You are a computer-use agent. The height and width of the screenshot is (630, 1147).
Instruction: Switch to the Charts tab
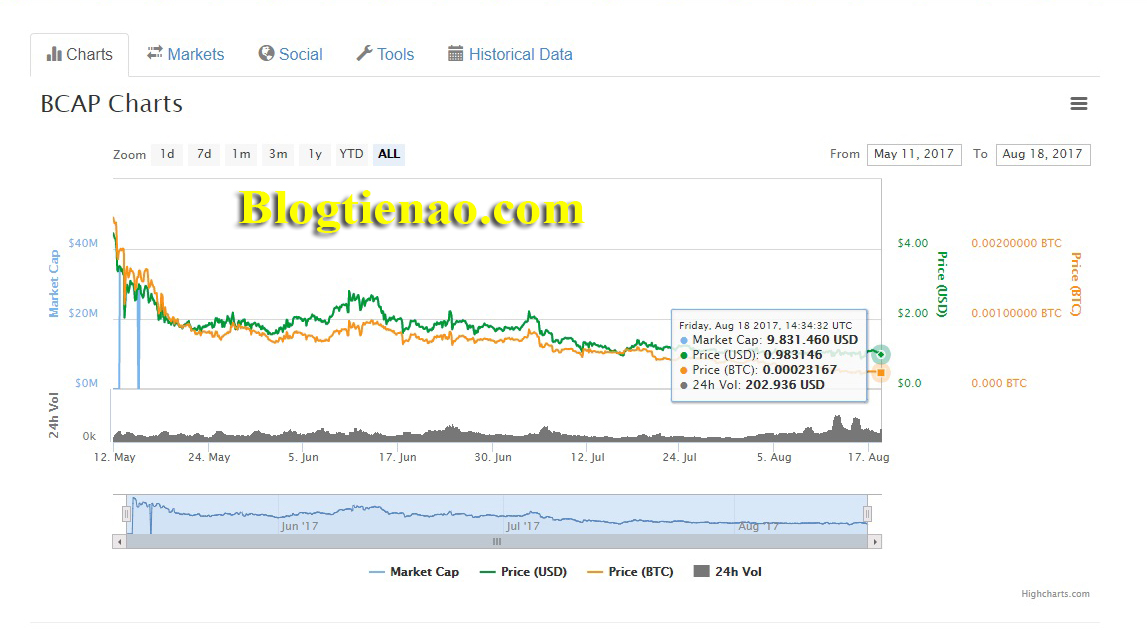80,54
